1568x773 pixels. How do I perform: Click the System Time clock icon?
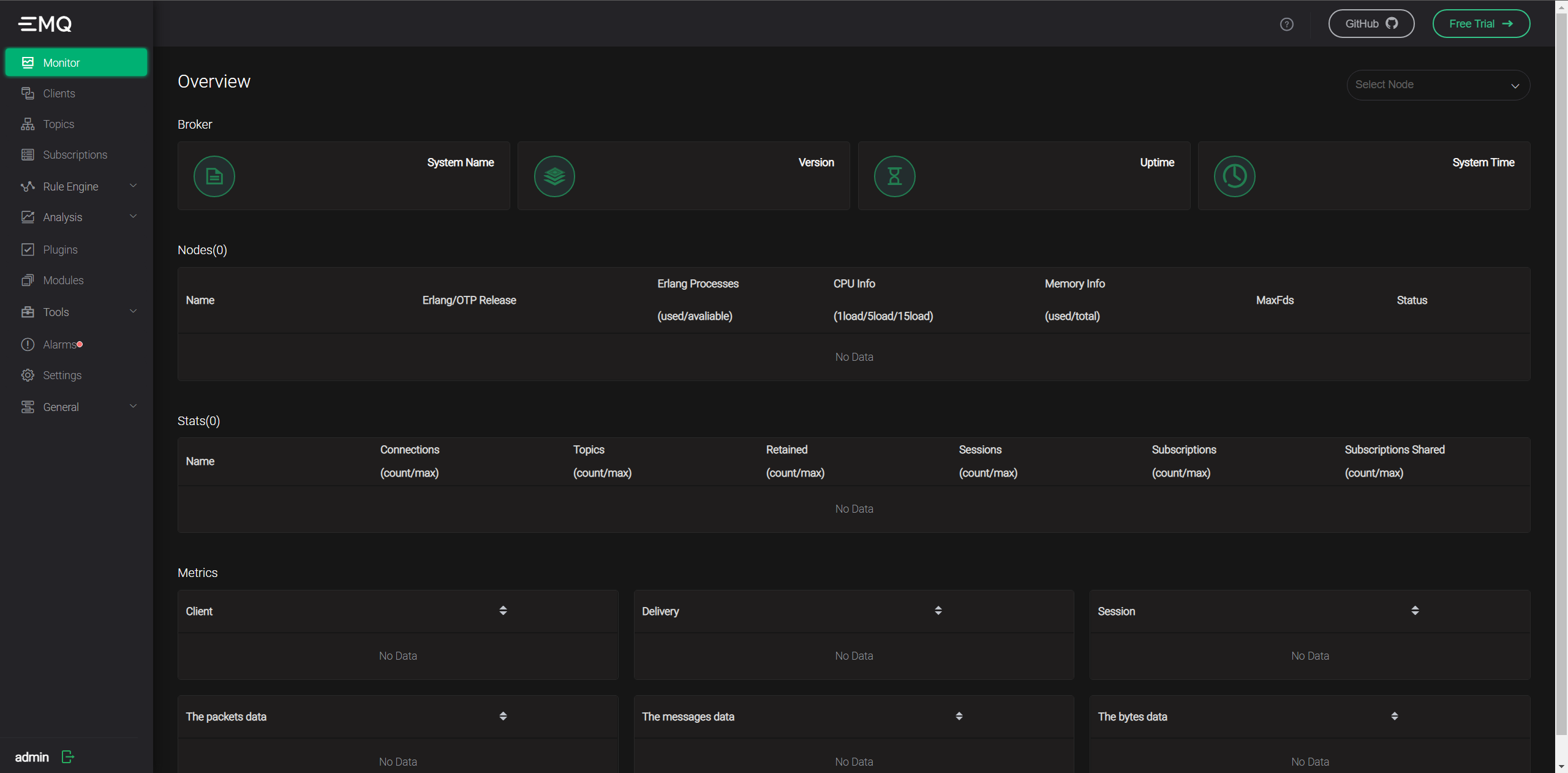point(1234,176)
